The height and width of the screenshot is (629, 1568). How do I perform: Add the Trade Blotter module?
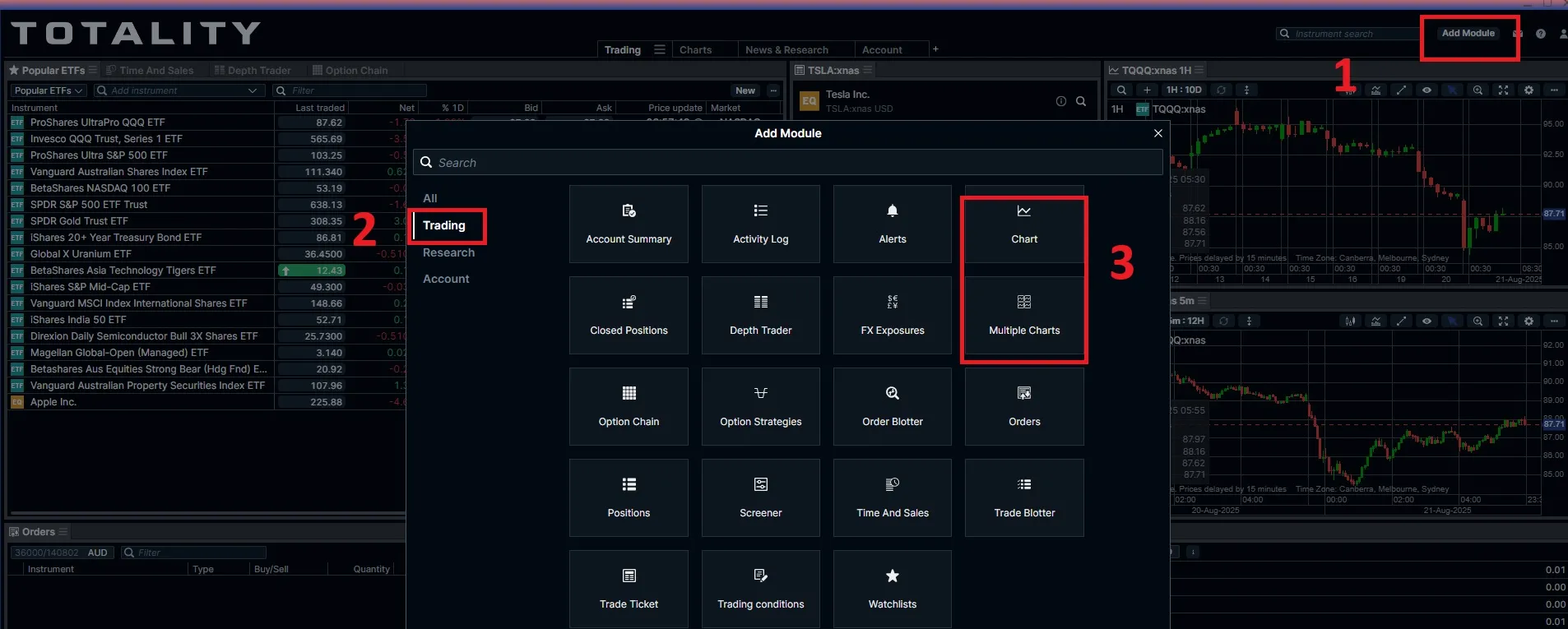coord(1024,498)
